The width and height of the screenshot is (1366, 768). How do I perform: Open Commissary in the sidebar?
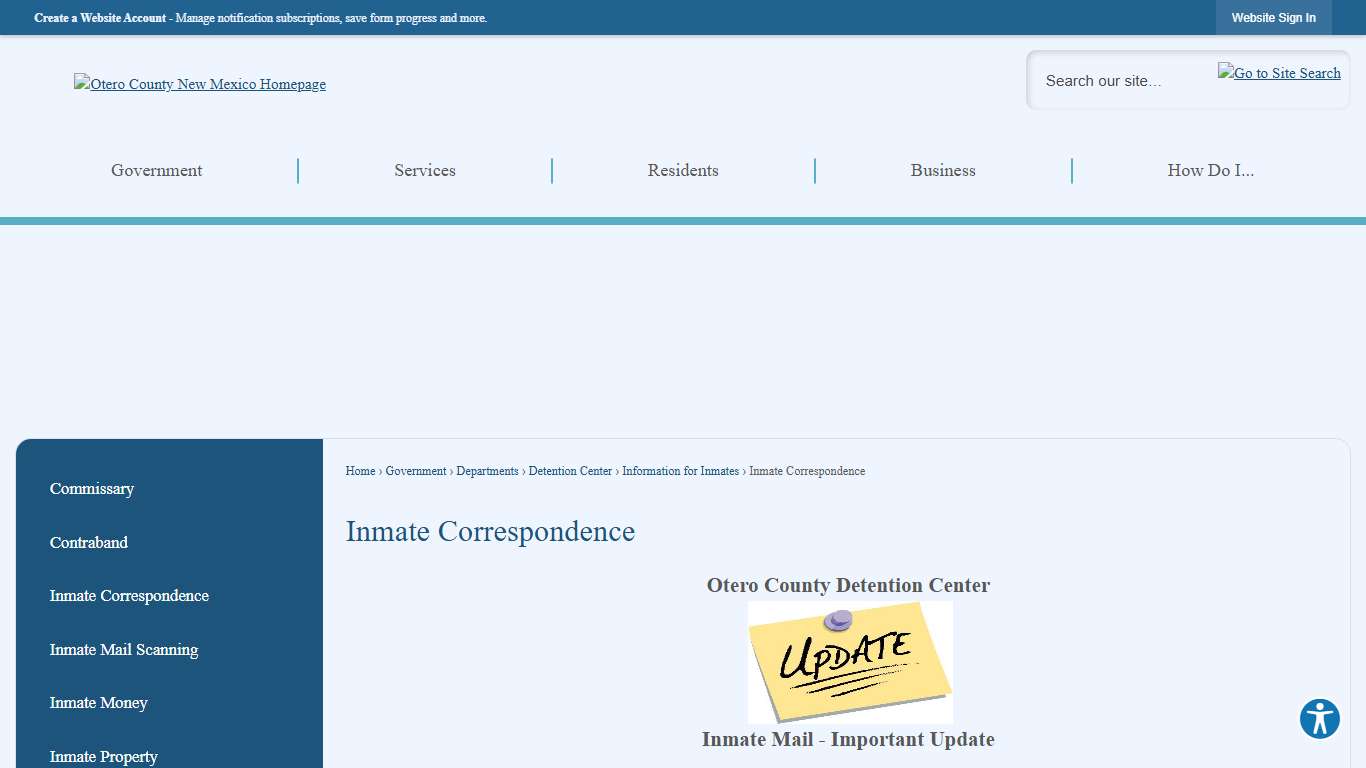tap(92, 489)
